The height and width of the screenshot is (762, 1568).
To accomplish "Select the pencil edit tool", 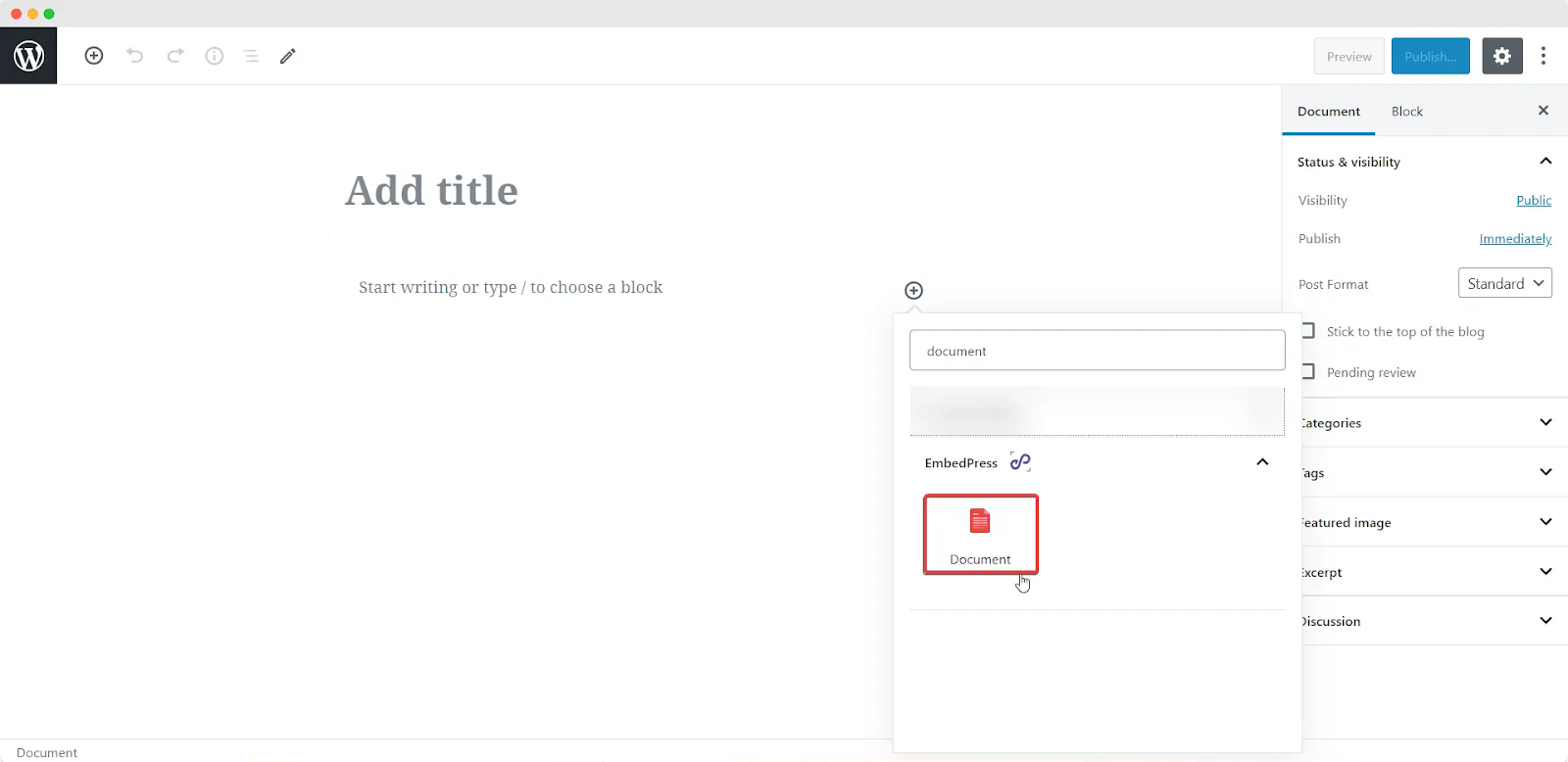I will (287, 56).
